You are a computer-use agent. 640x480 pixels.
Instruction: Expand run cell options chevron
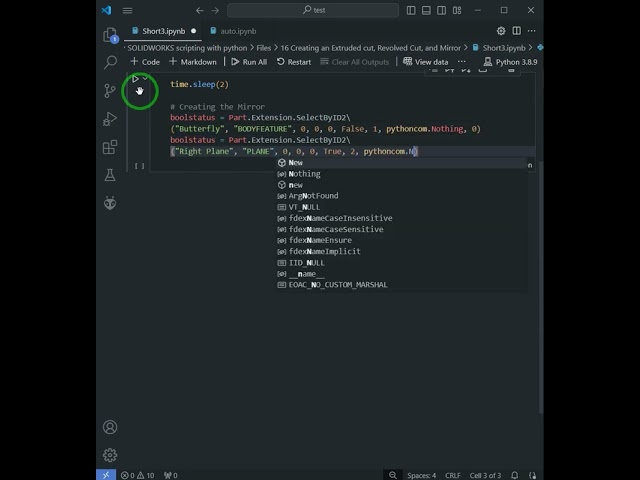click(145, 78)
